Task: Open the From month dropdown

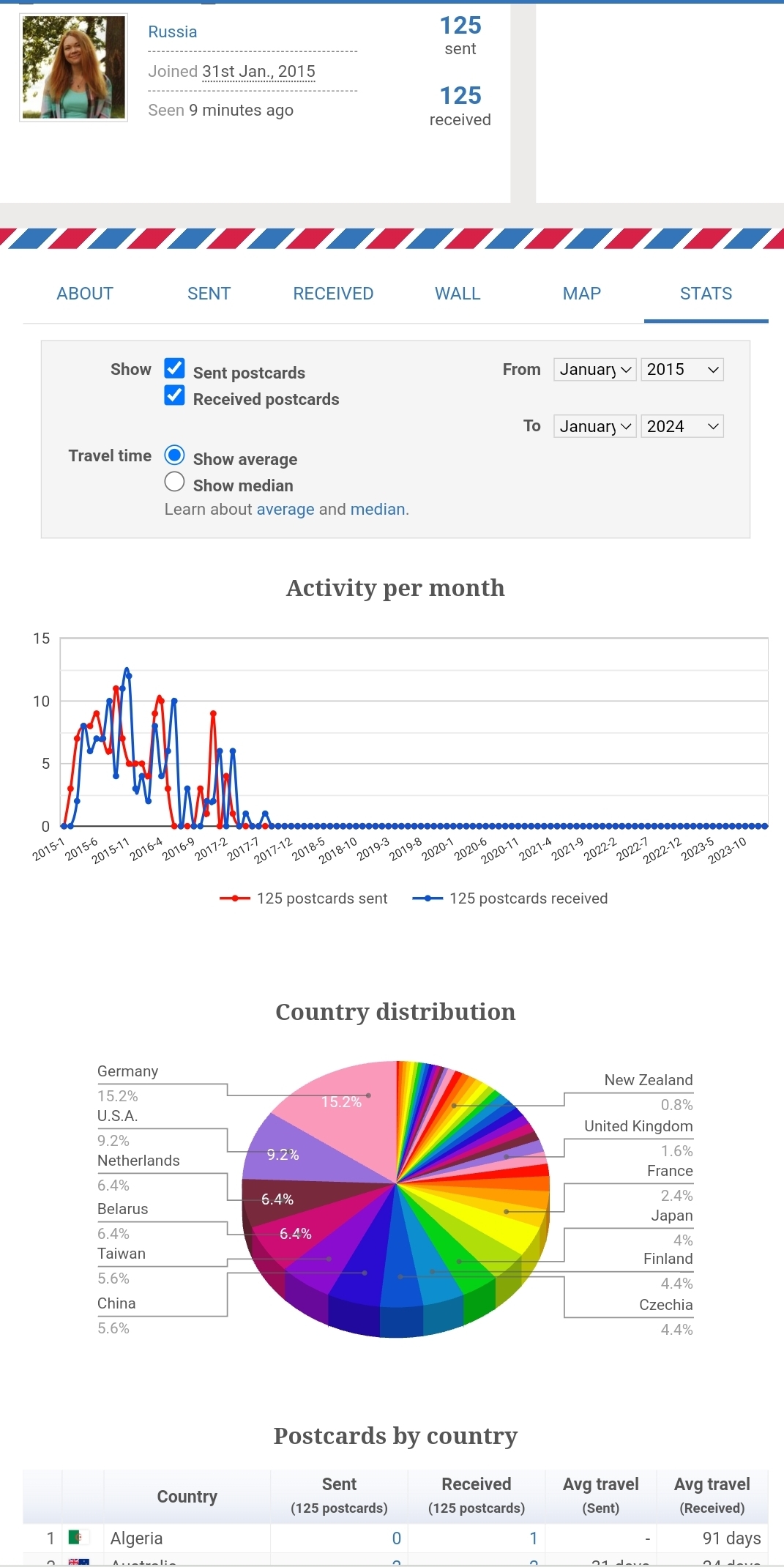Action: (595, 369)
